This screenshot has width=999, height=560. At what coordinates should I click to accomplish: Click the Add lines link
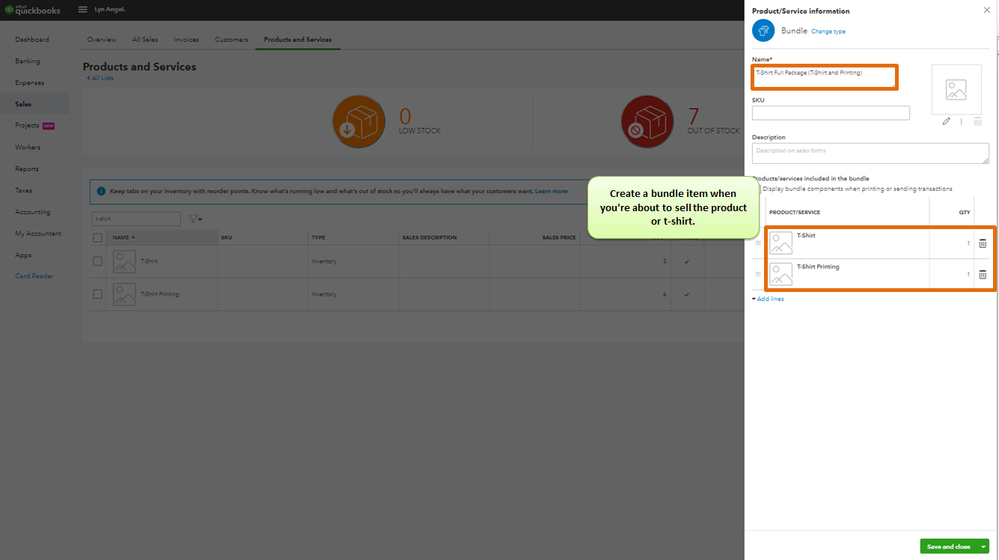tap(768, 299)
